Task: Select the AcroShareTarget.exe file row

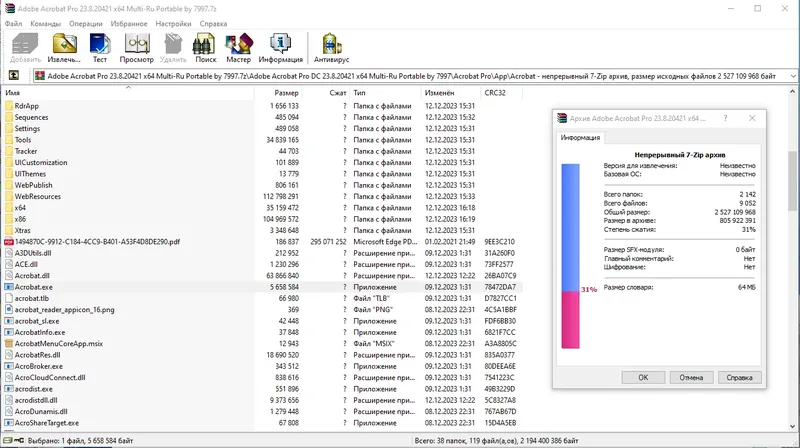Action: tap(263, 422)
